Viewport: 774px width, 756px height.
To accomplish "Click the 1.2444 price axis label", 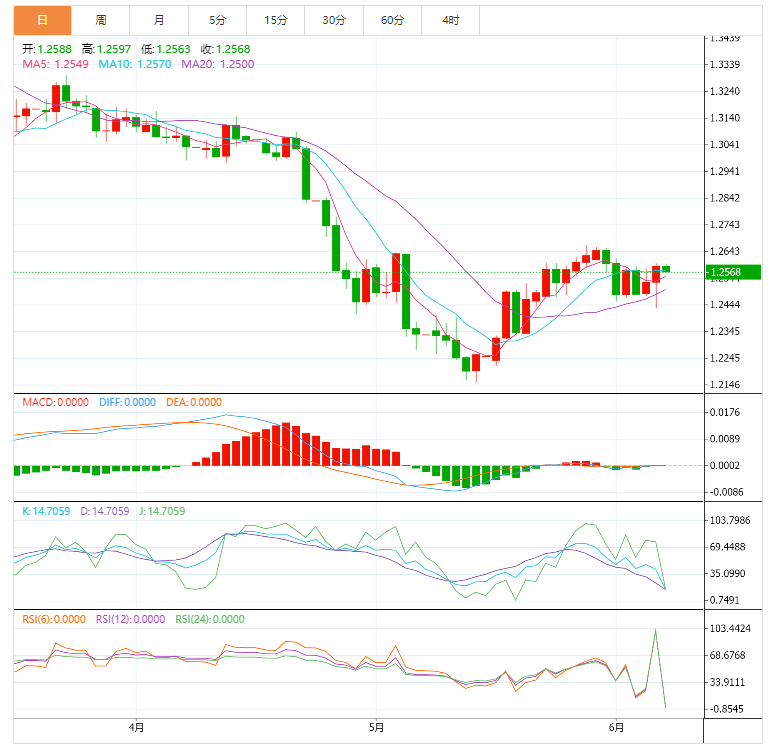I will (x=725, y=305).
